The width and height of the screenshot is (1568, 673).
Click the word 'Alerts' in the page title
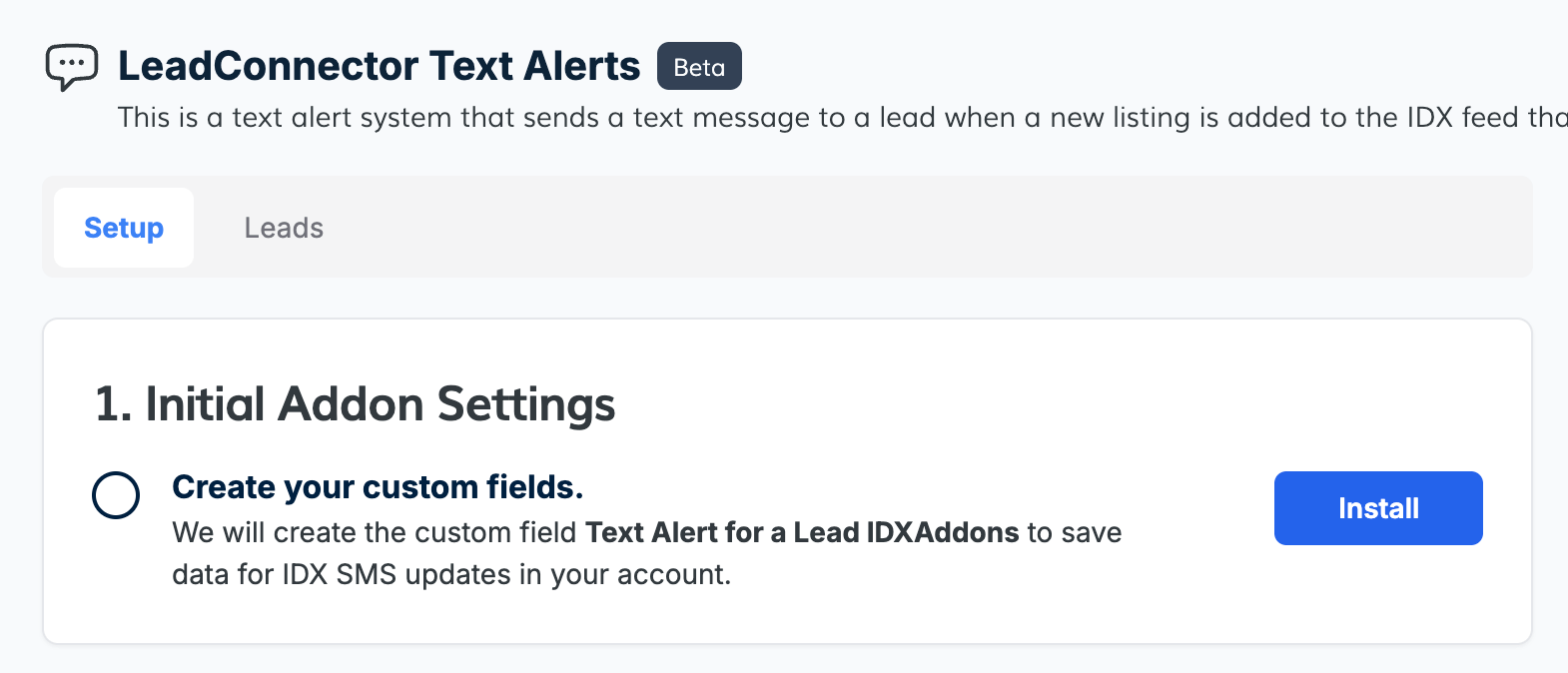pos(581,66)
